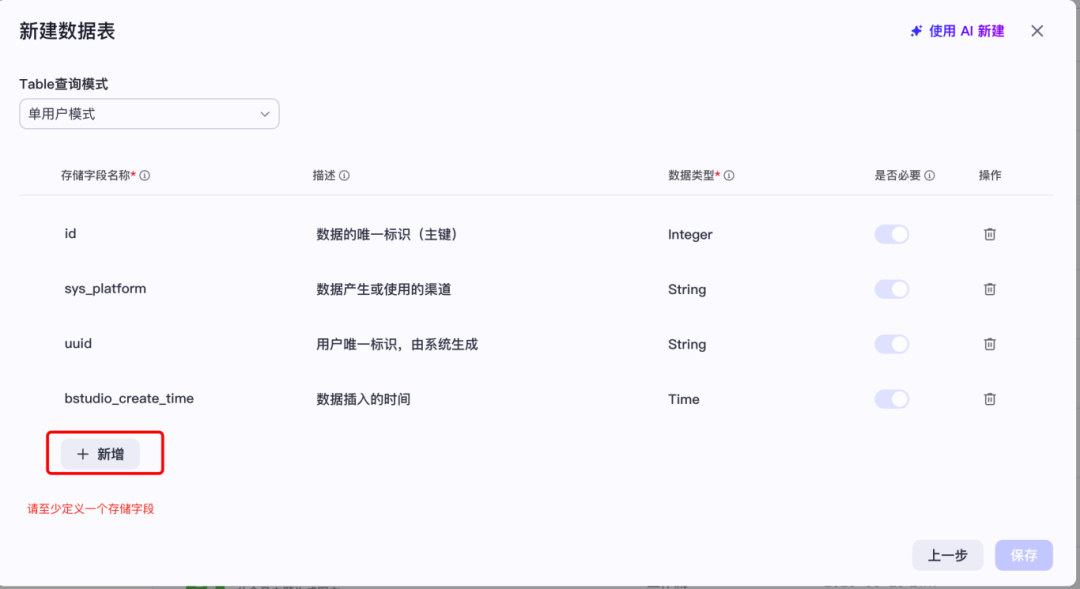The image size is (1080, 589).
Task: Click description 数据产生或使用的渠道
Action: point(384,289)
